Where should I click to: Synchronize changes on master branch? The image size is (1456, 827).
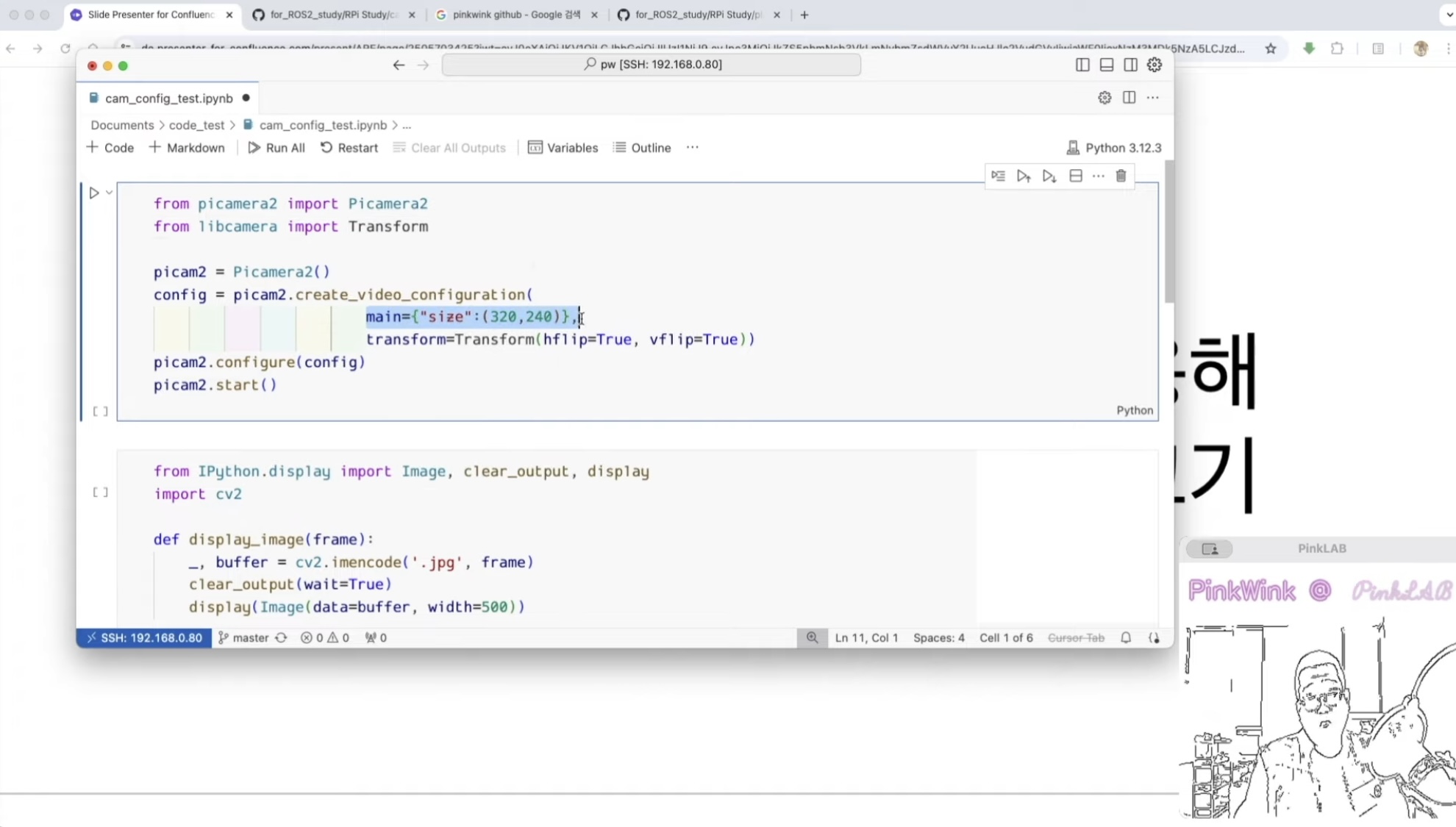pyautogui.click(x=281, y=638)
